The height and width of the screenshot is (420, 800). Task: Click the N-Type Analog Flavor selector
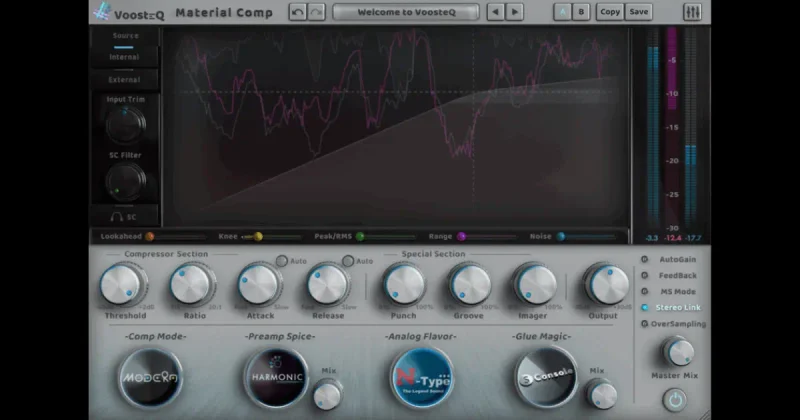coord(422,378)
